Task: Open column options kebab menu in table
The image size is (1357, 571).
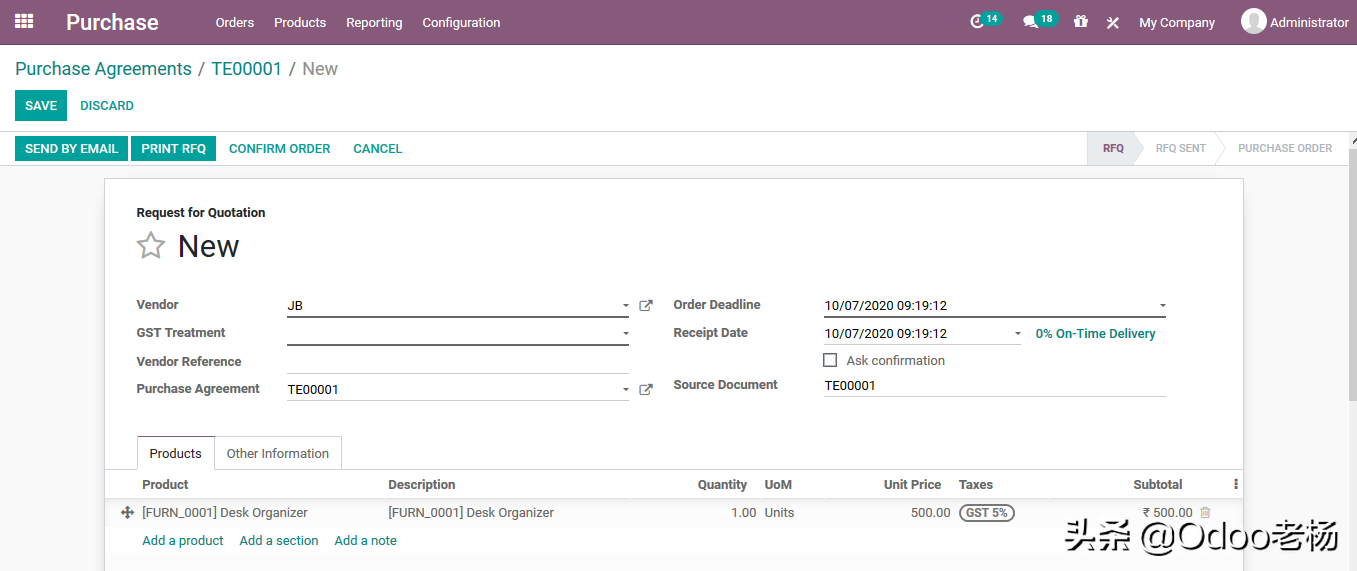Action: pos(1236,485)
